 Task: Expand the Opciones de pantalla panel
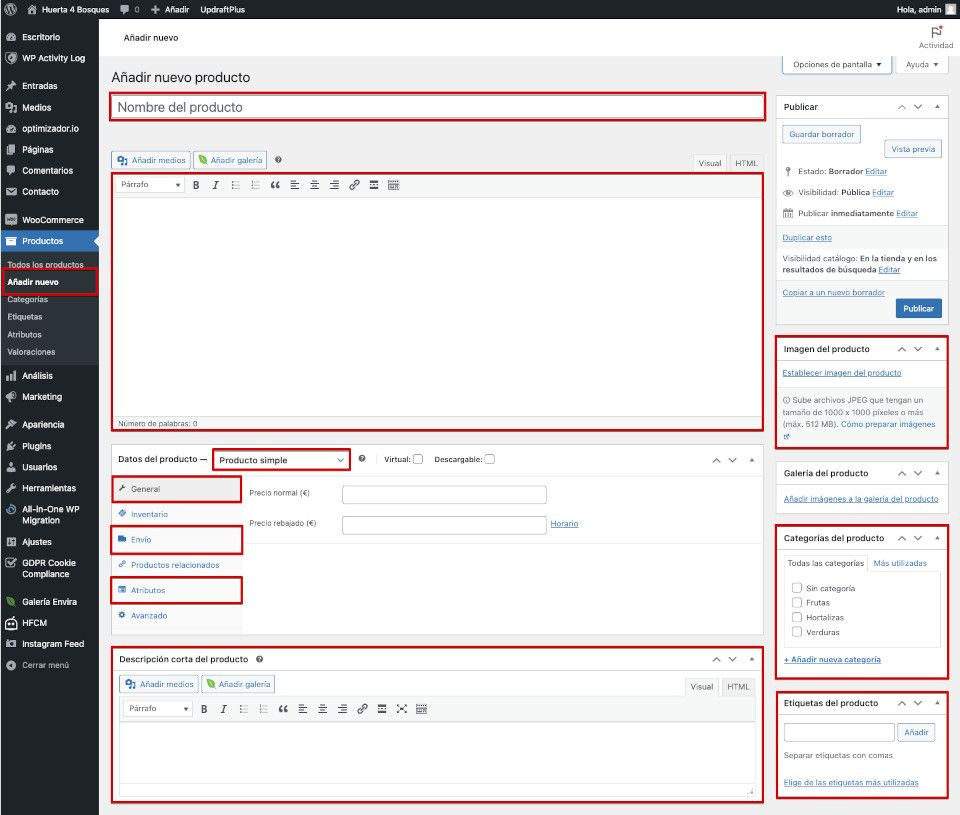[x=837, y=64]
